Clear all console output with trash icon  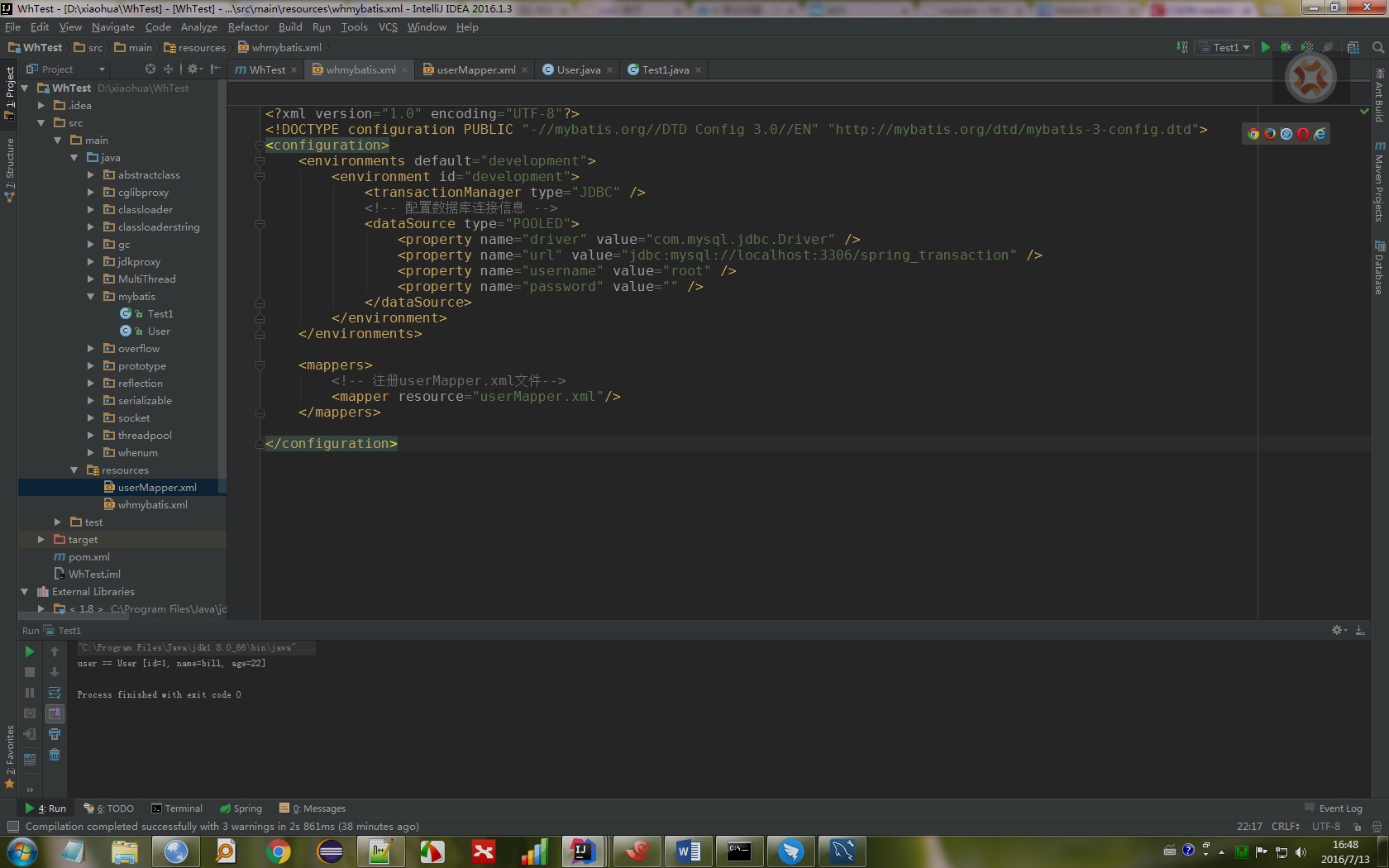tap(55, 755)
